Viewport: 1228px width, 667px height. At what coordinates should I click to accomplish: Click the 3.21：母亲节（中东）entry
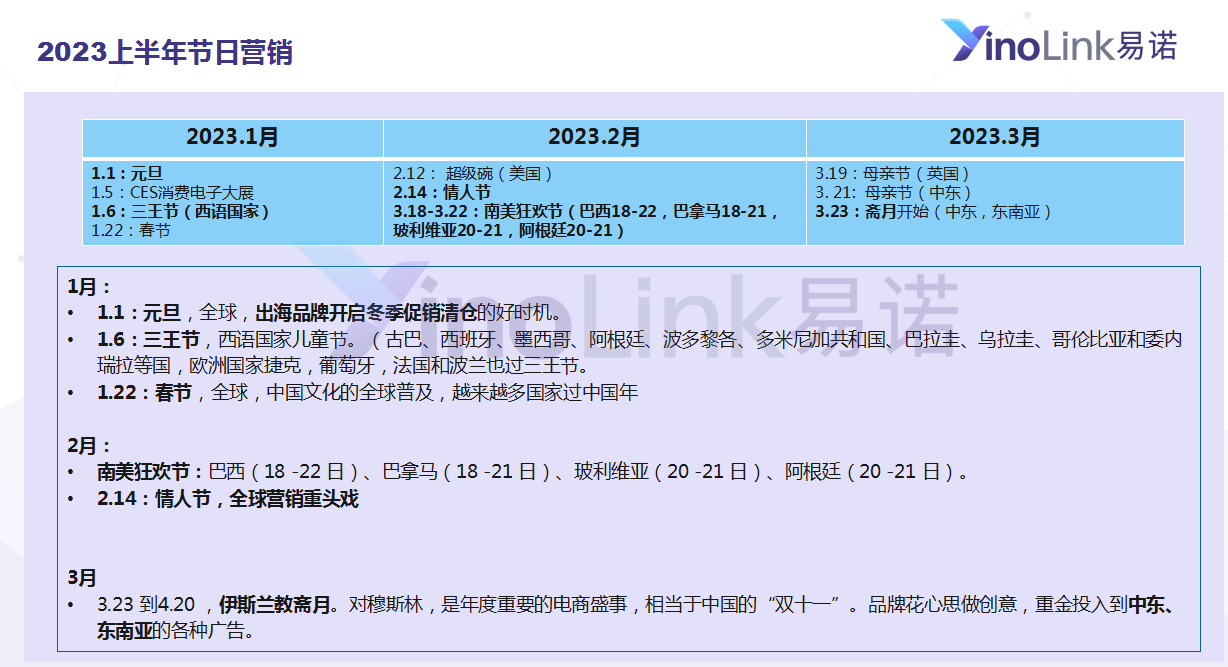coord(893,192)
